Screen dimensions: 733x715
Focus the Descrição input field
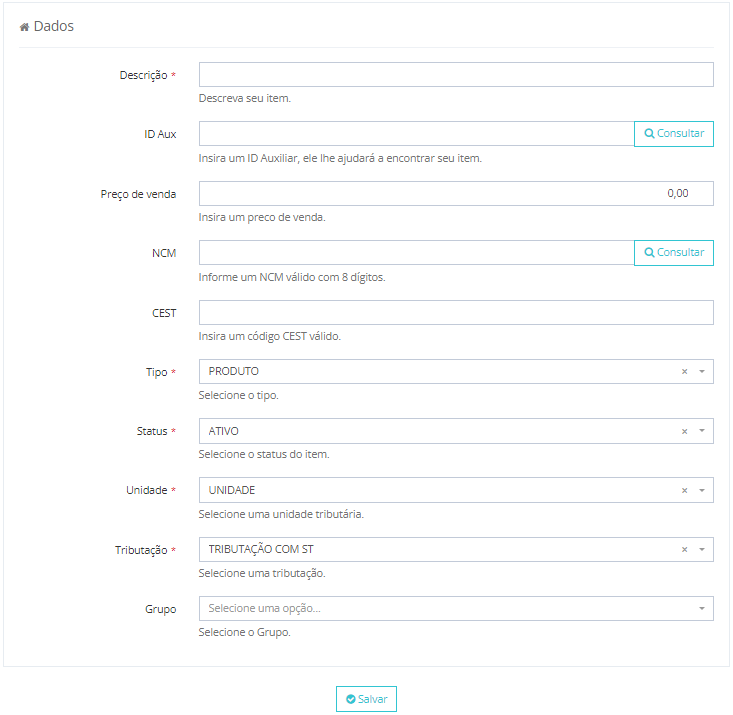(456, 75)
